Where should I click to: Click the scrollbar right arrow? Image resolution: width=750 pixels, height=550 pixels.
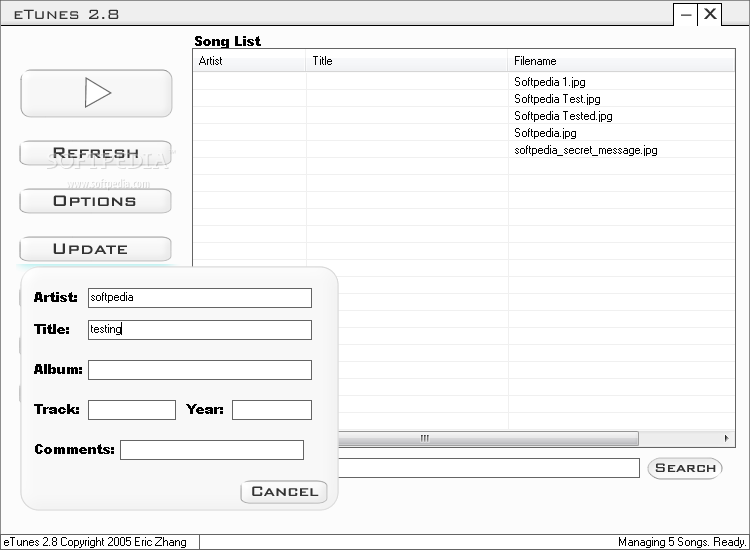tap(727, 438)
